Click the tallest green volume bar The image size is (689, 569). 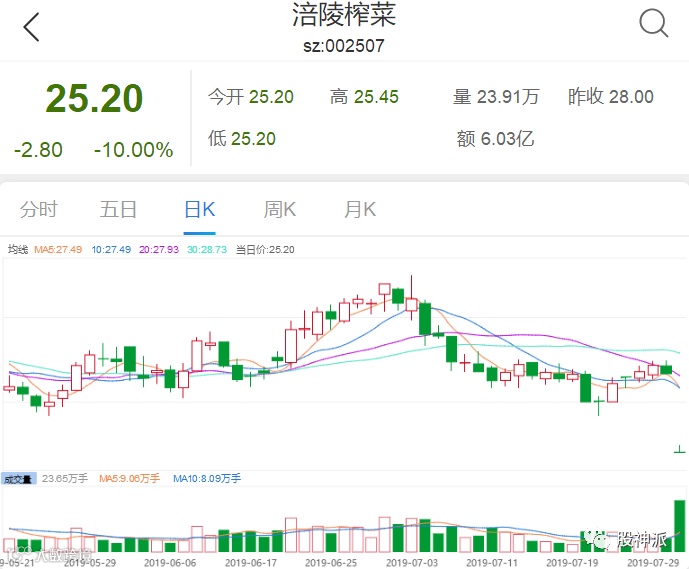tap(680, 526)
